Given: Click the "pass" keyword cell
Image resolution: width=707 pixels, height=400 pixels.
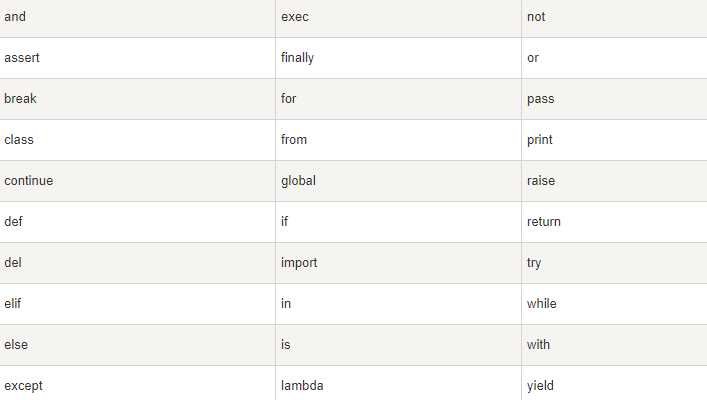Looking at the screenshot, I should pos(541,99).
